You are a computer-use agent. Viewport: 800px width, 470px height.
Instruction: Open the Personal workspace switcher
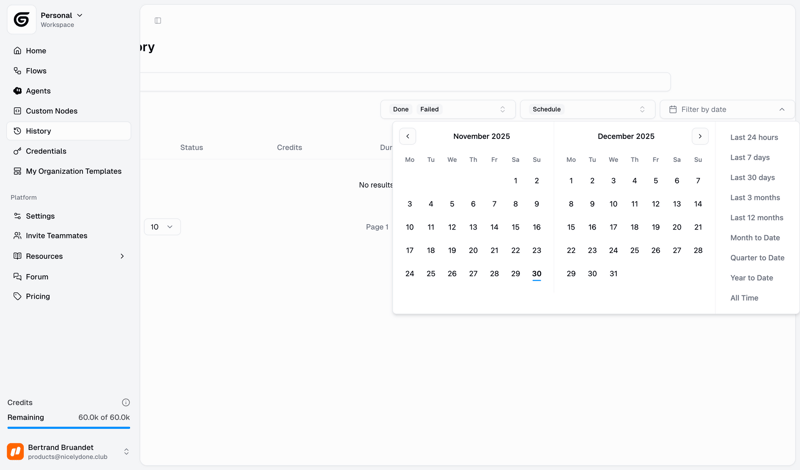[61, 19]
